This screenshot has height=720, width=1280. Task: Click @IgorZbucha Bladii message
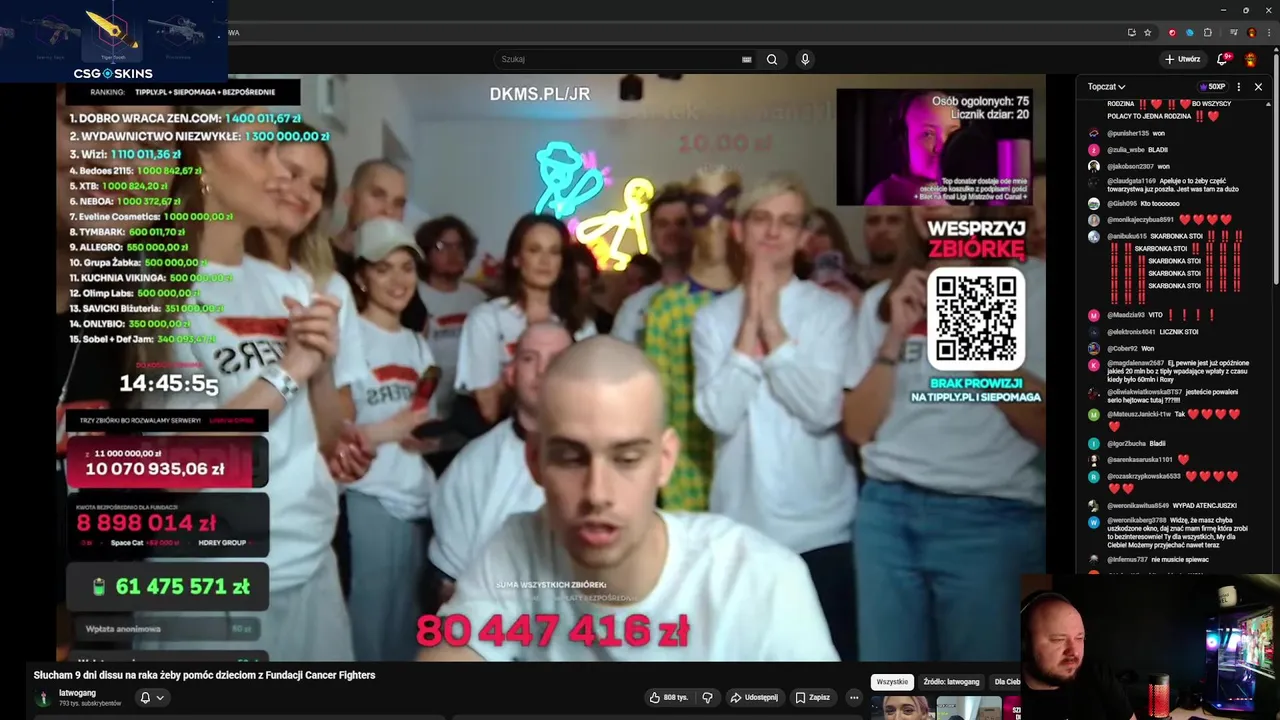(x=1136, y=443)
